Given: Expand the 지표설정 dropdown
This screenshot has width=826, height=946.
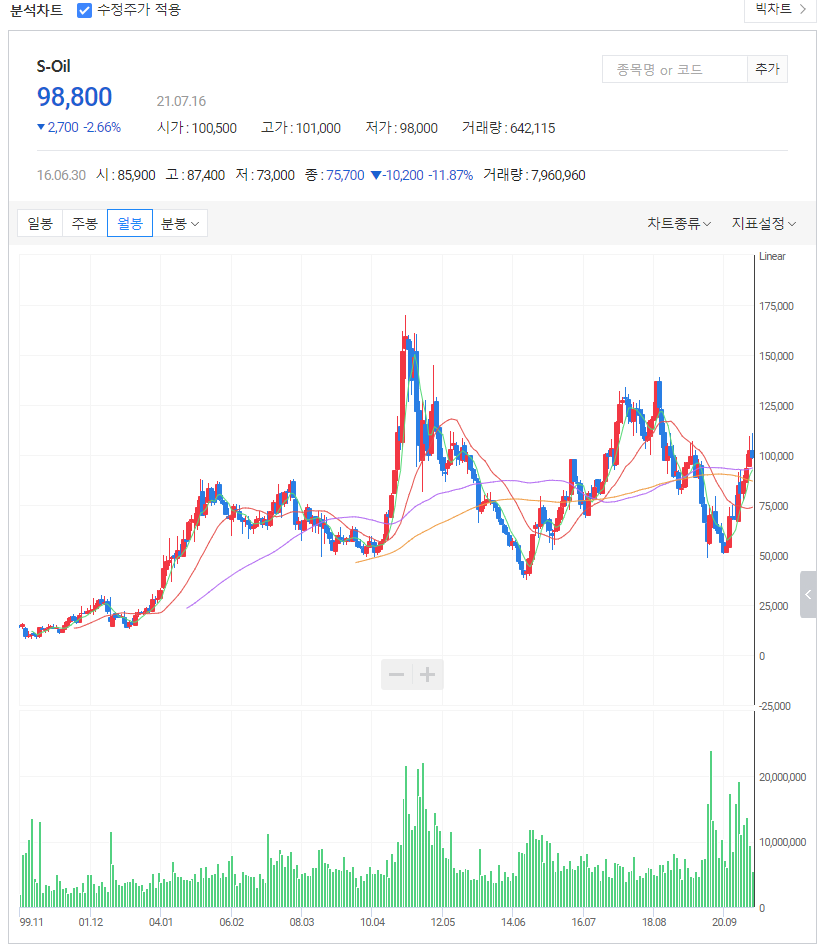Looking at the screenshot, I should pyautogui.click(x=764, y=224).
